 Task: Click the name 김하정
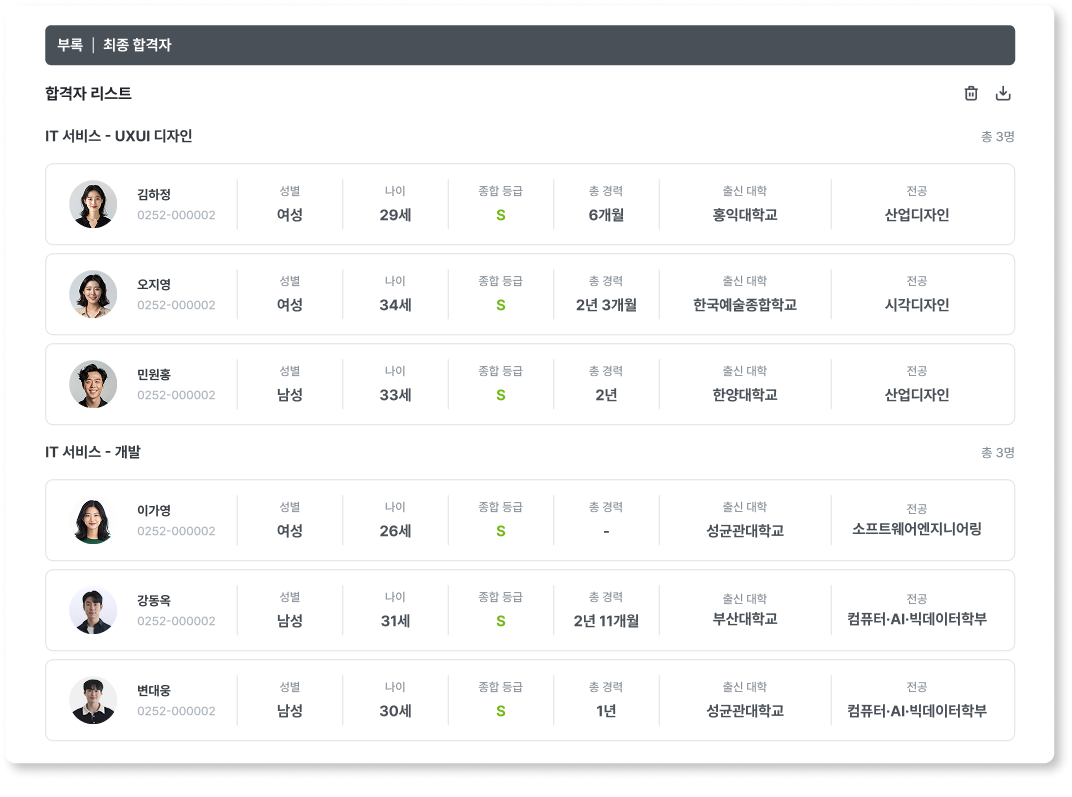[154, 195]
